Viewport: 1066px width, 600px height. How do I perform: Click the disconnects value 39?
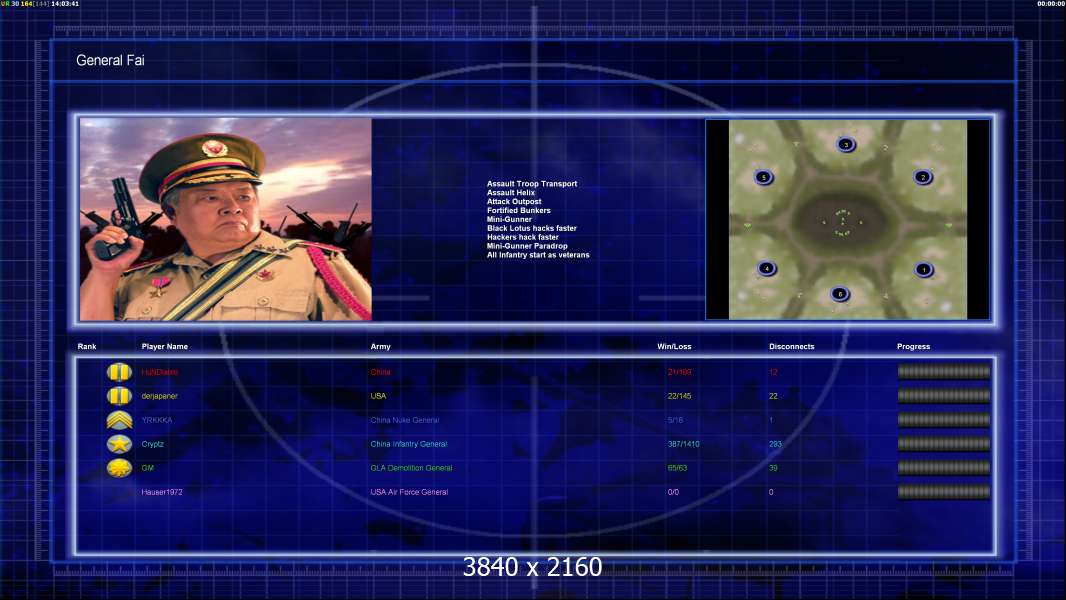click(773, 467)
